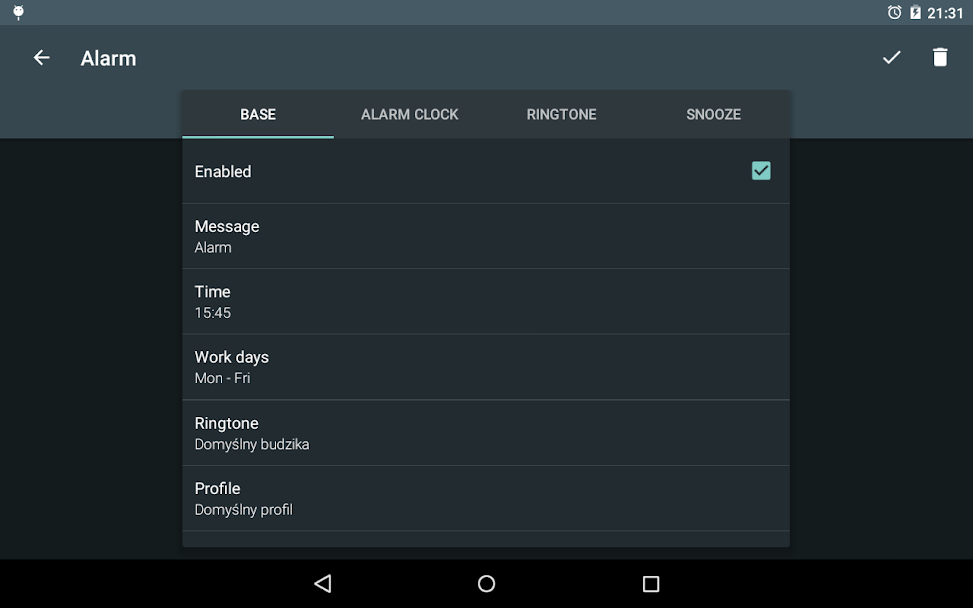Disable the Enabled checkbox for this alarm
This screenshot has height=608, width=973.
pos(761,170)
